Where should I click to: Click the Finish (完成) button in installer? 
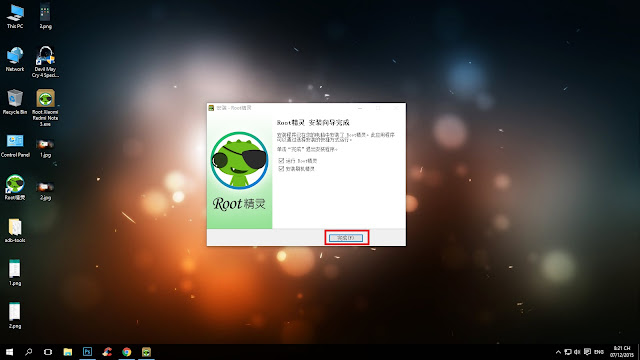[x=346, y=238]
